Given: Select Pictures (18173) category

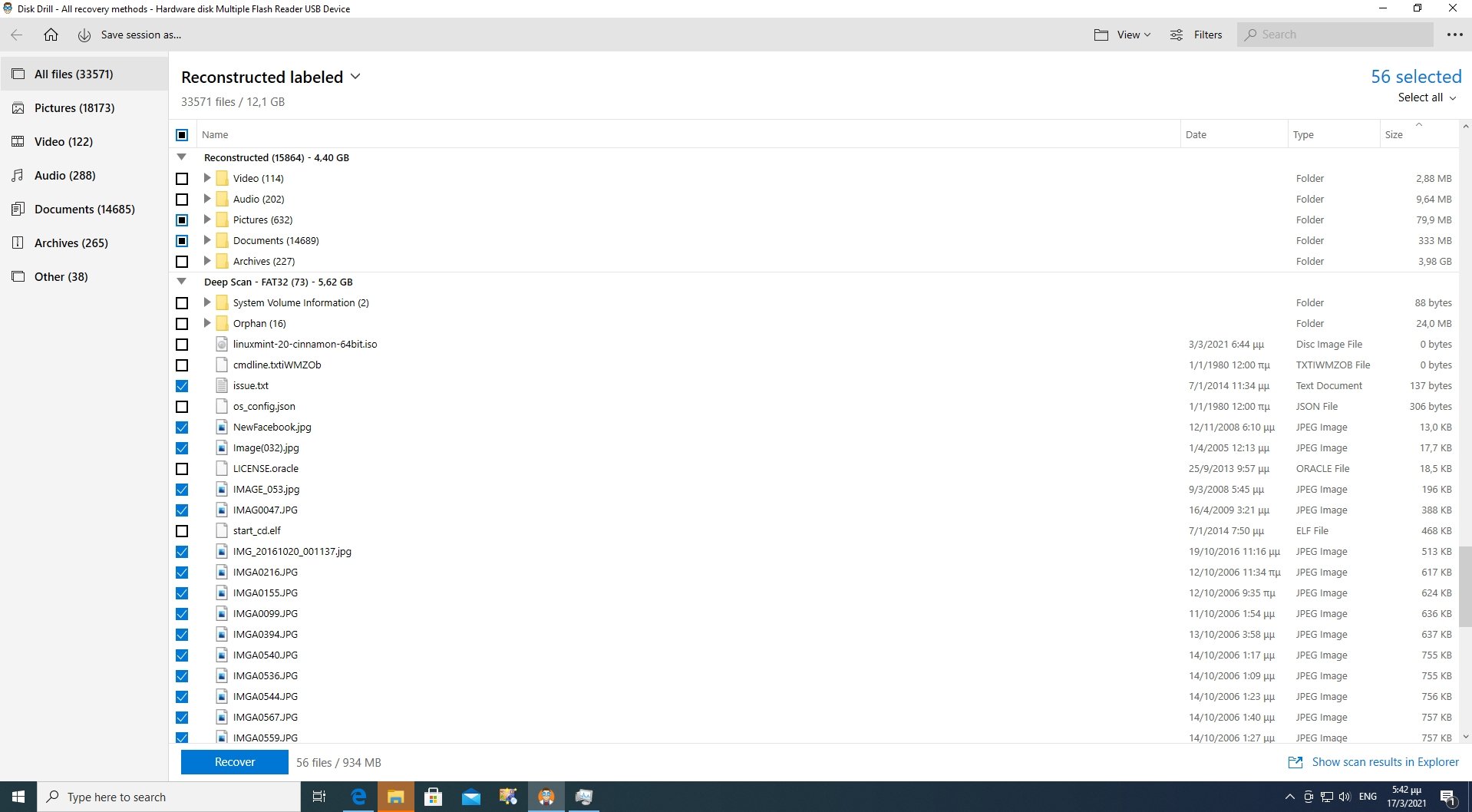Looking at the screenshot, I should [x=84, y=108].
